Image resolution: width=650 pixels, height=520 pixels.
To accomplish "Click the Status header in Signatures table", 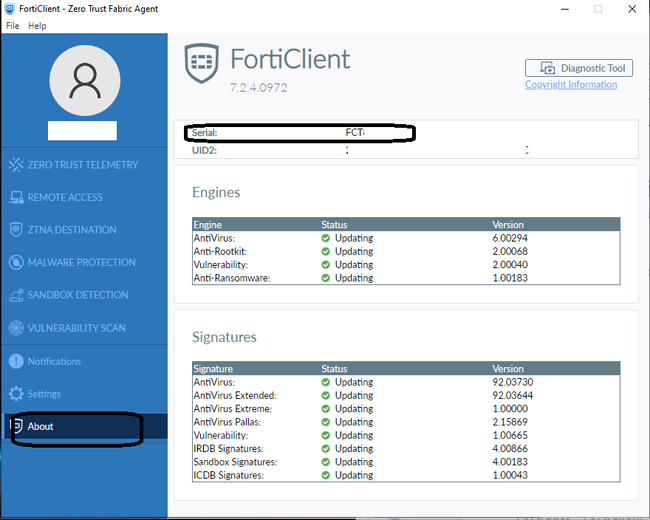I will (334, 369).
